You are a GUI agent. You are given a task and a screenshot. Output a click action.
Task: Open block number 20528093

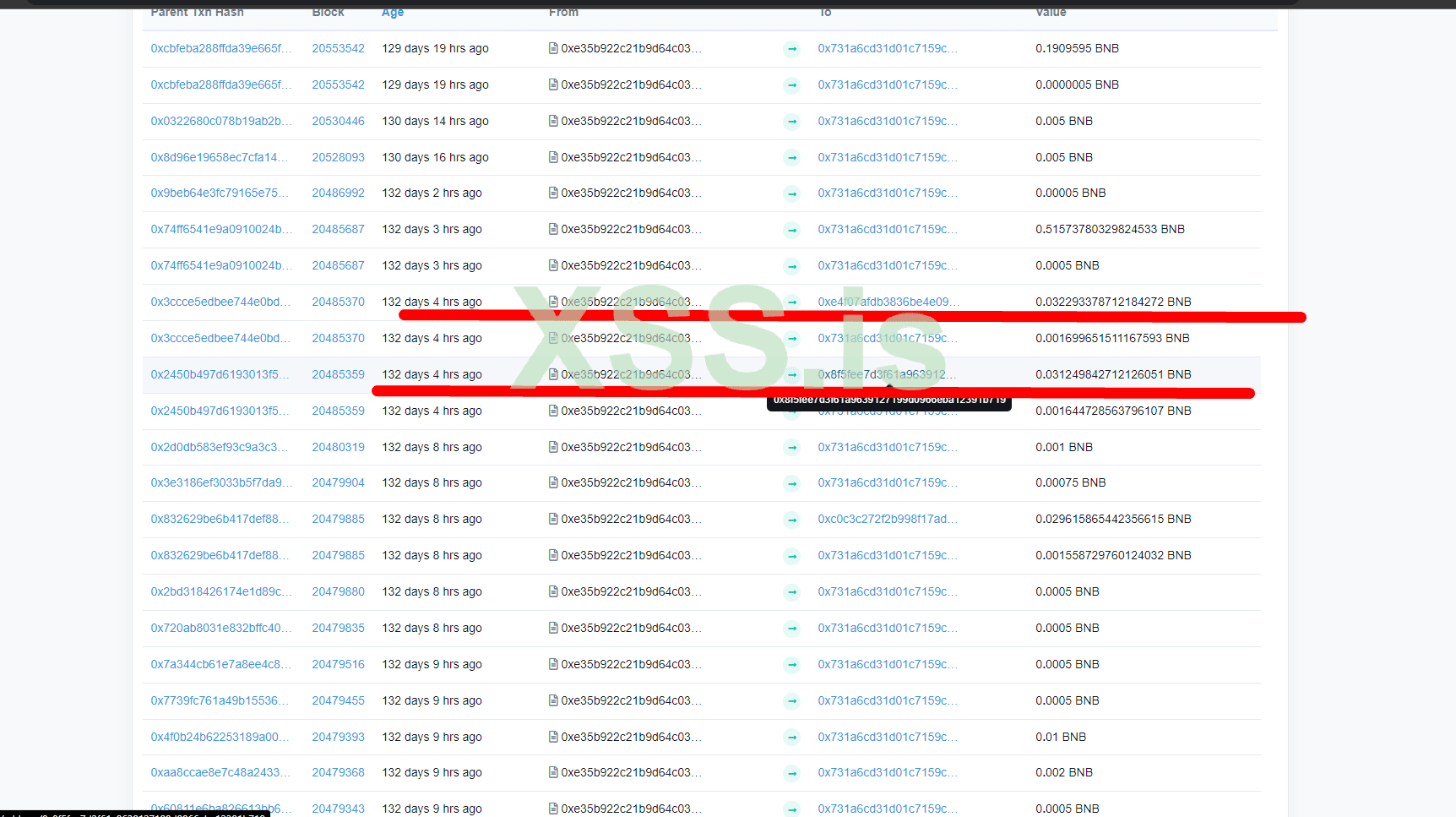tap(339, 157)
